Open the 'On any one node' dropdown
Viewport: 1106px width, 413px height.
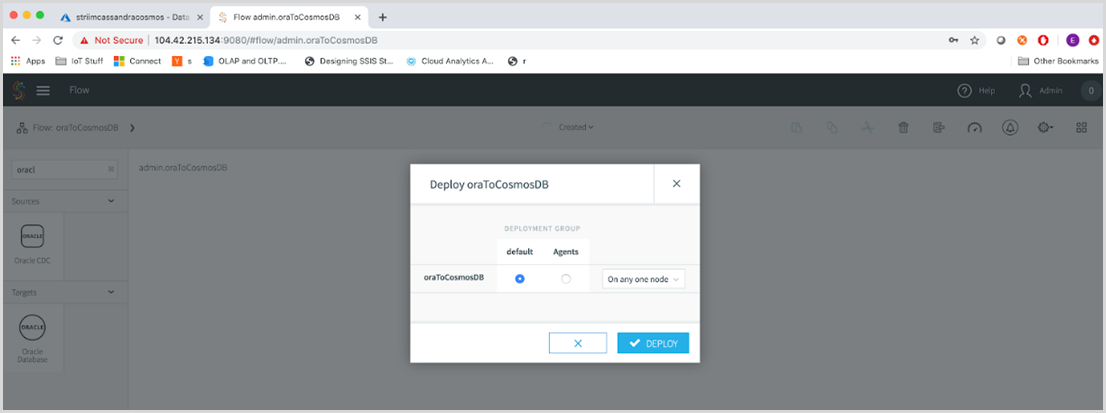(x=643, y=279)
